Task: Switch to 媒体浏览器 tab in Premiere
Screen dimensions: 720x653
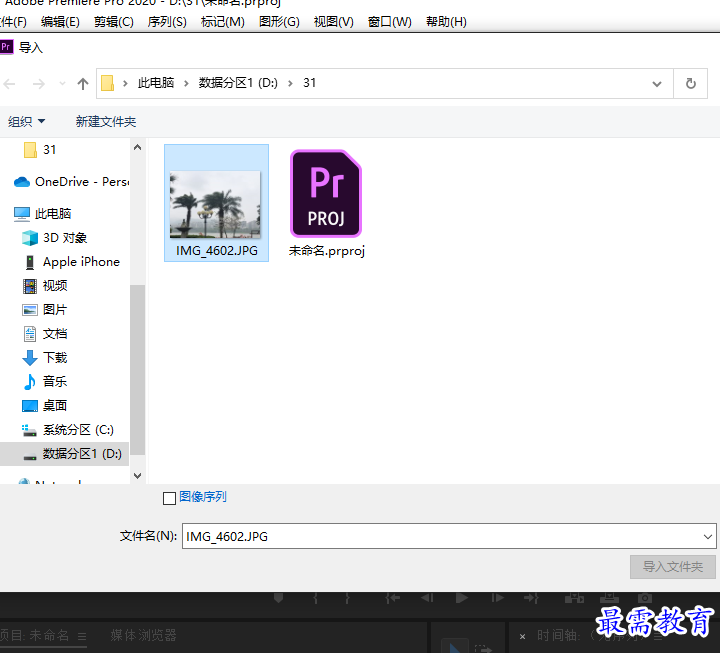Action: point(144,635)
